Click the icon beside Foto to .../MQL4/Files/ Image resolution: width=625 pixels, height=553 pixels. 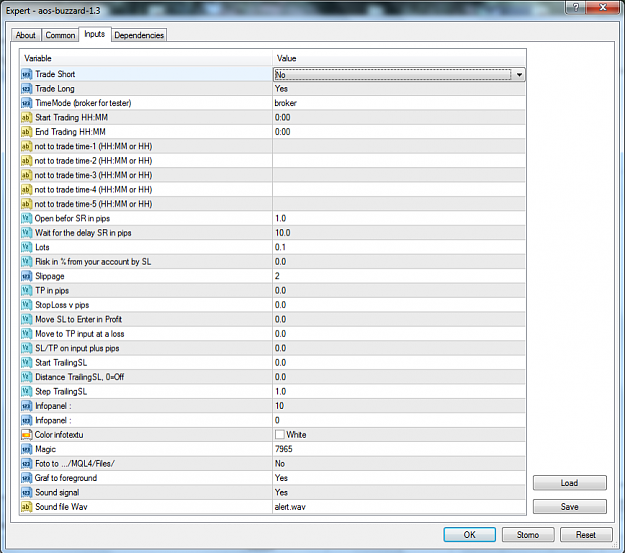pyautogui.click(x=26, y=463)
